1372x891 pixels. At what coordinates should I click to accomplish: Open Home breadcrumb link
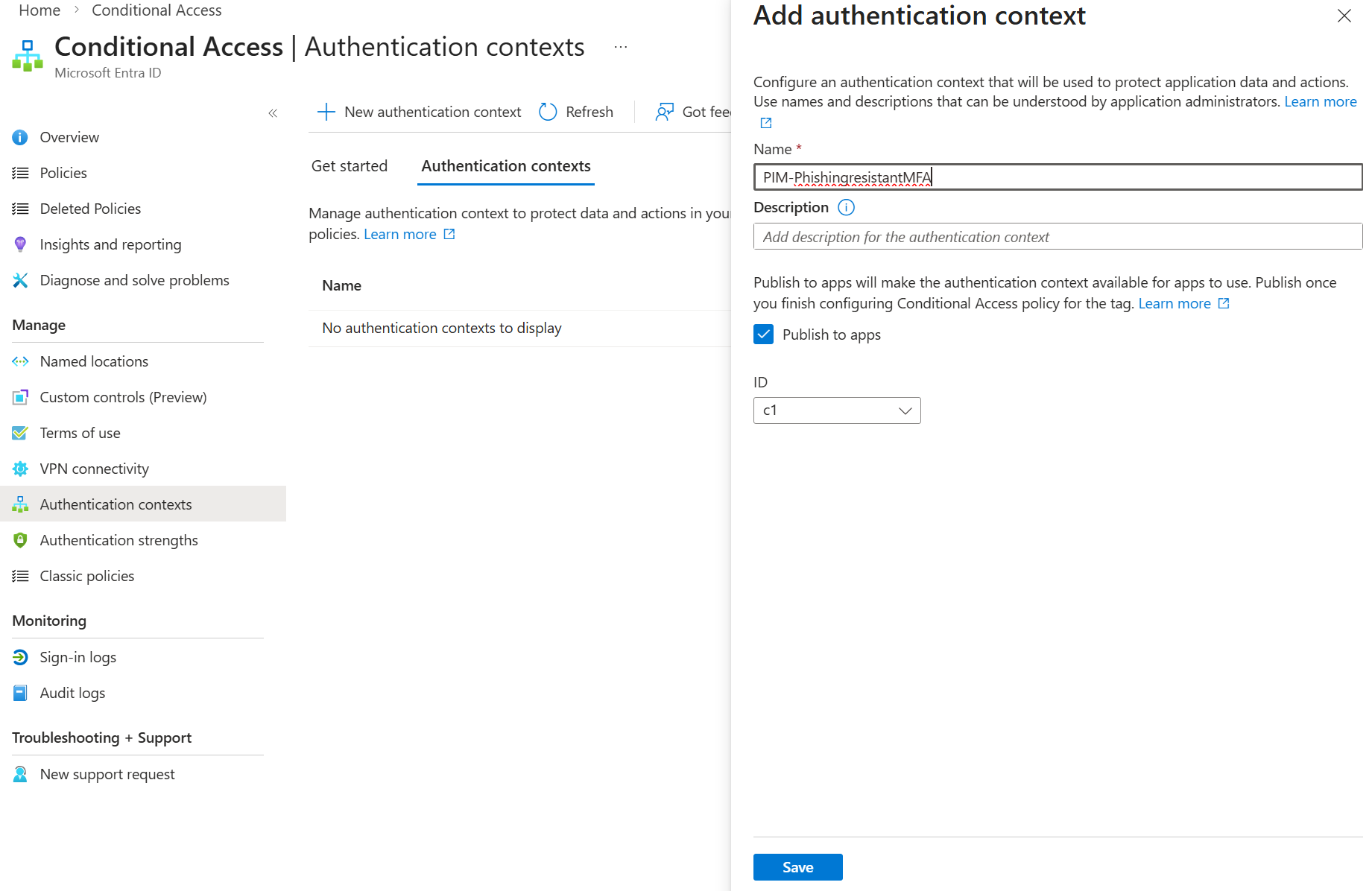click(x=39, y=10)
